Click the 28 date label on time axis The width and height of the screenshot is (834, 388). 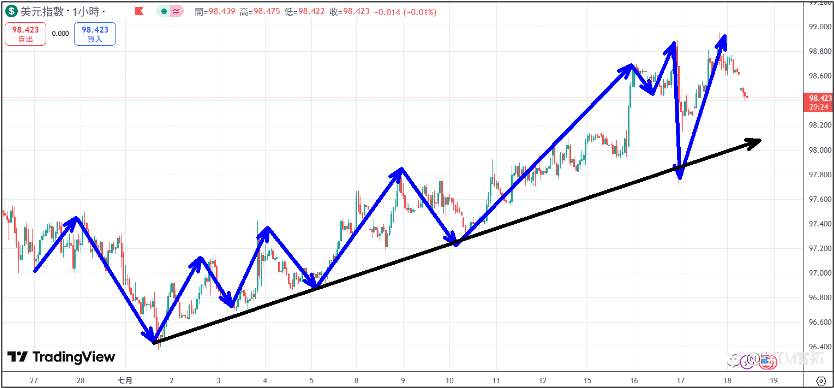point(80,381)
